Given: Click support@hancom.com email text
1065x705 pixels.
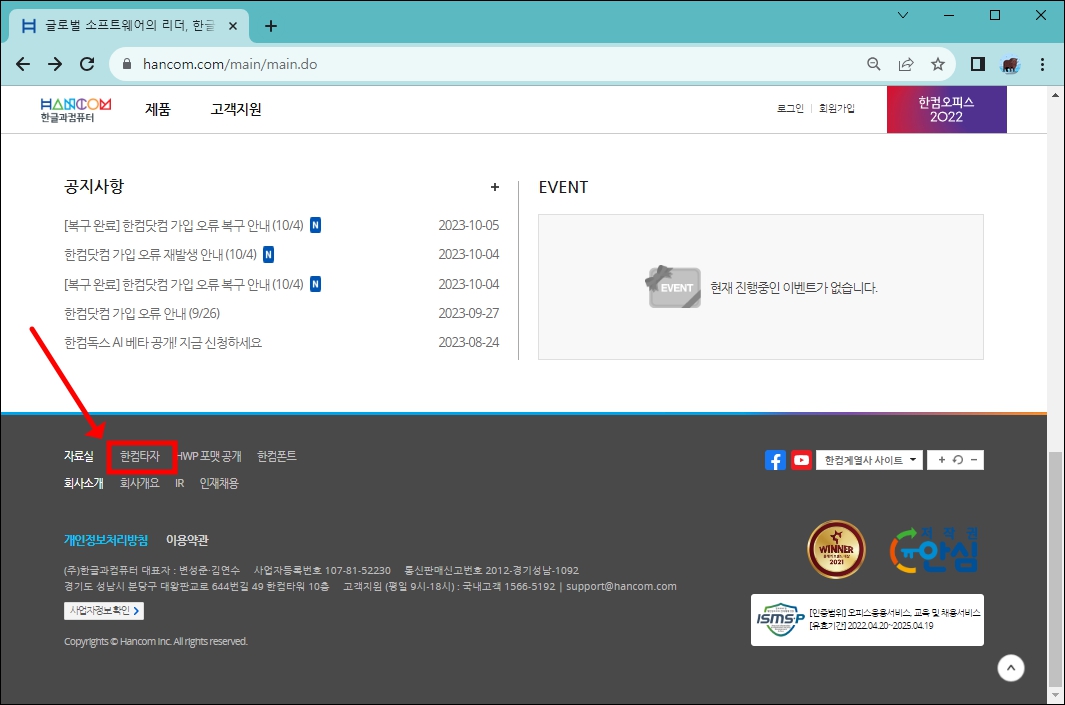Looking at the screenshot, I should [x=621, y=586].
